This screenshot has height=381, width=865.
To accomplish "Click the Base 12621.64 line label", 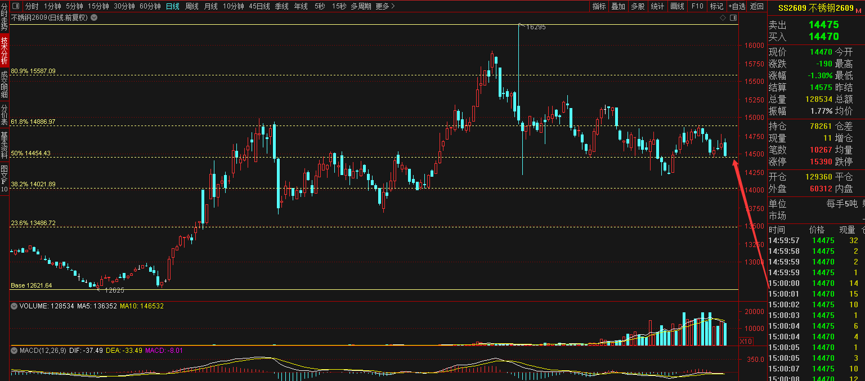I will [x=31, y=286].
